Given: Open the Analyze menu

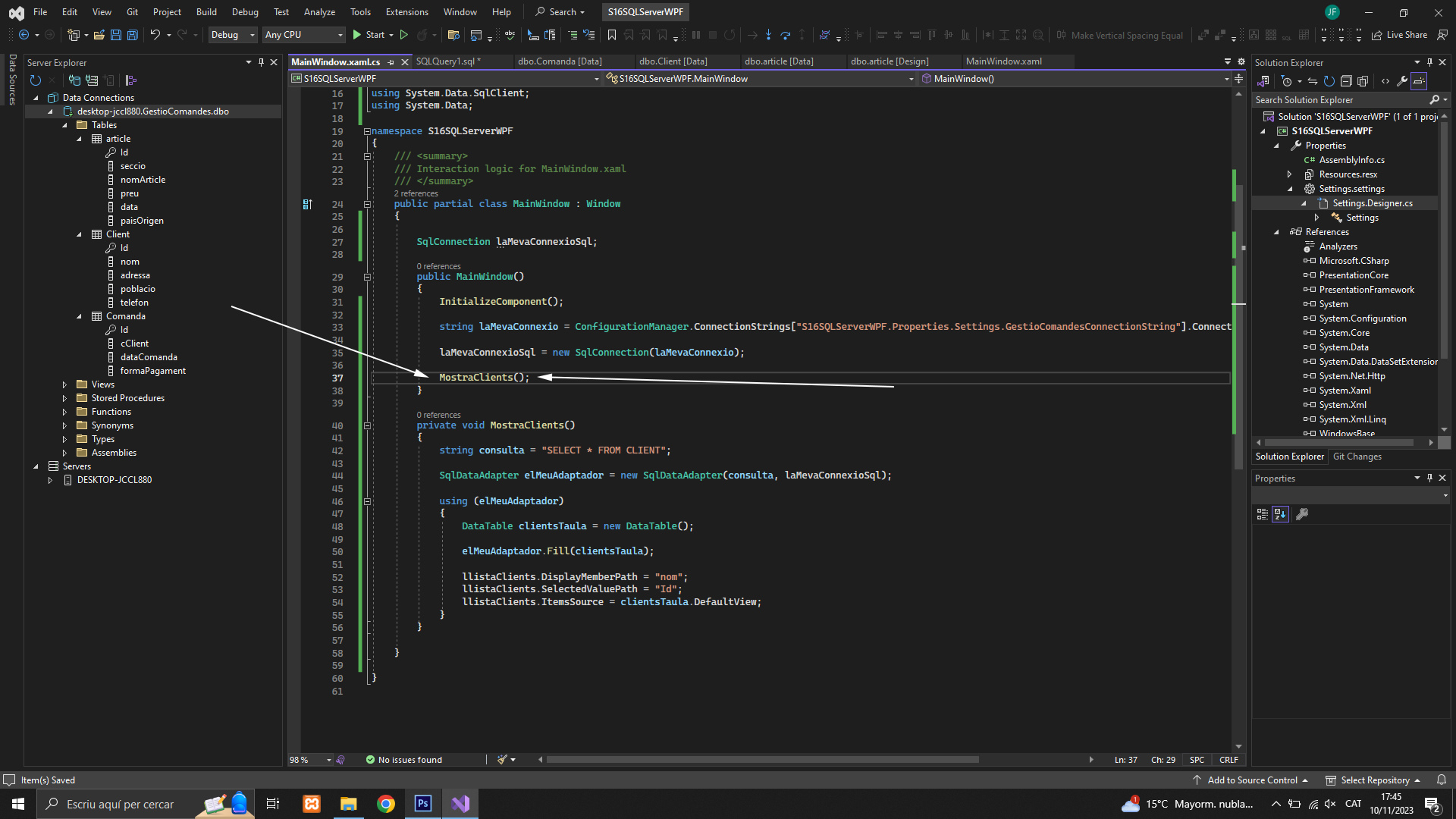Looking at the screenshot, I should (318, 11).
